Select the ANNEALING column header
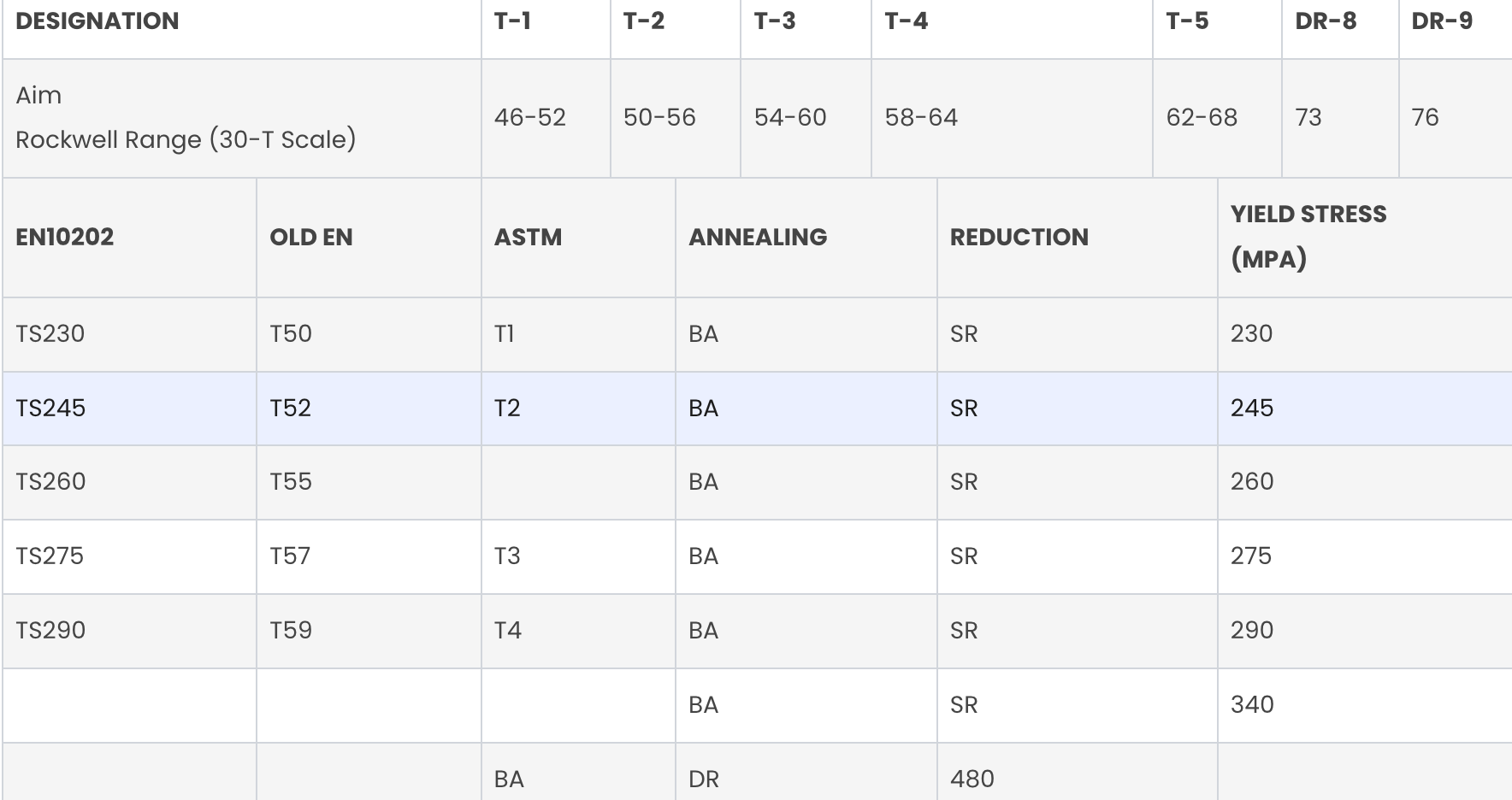The height and width of the screenshot is (800, 1512). point(806,238)
